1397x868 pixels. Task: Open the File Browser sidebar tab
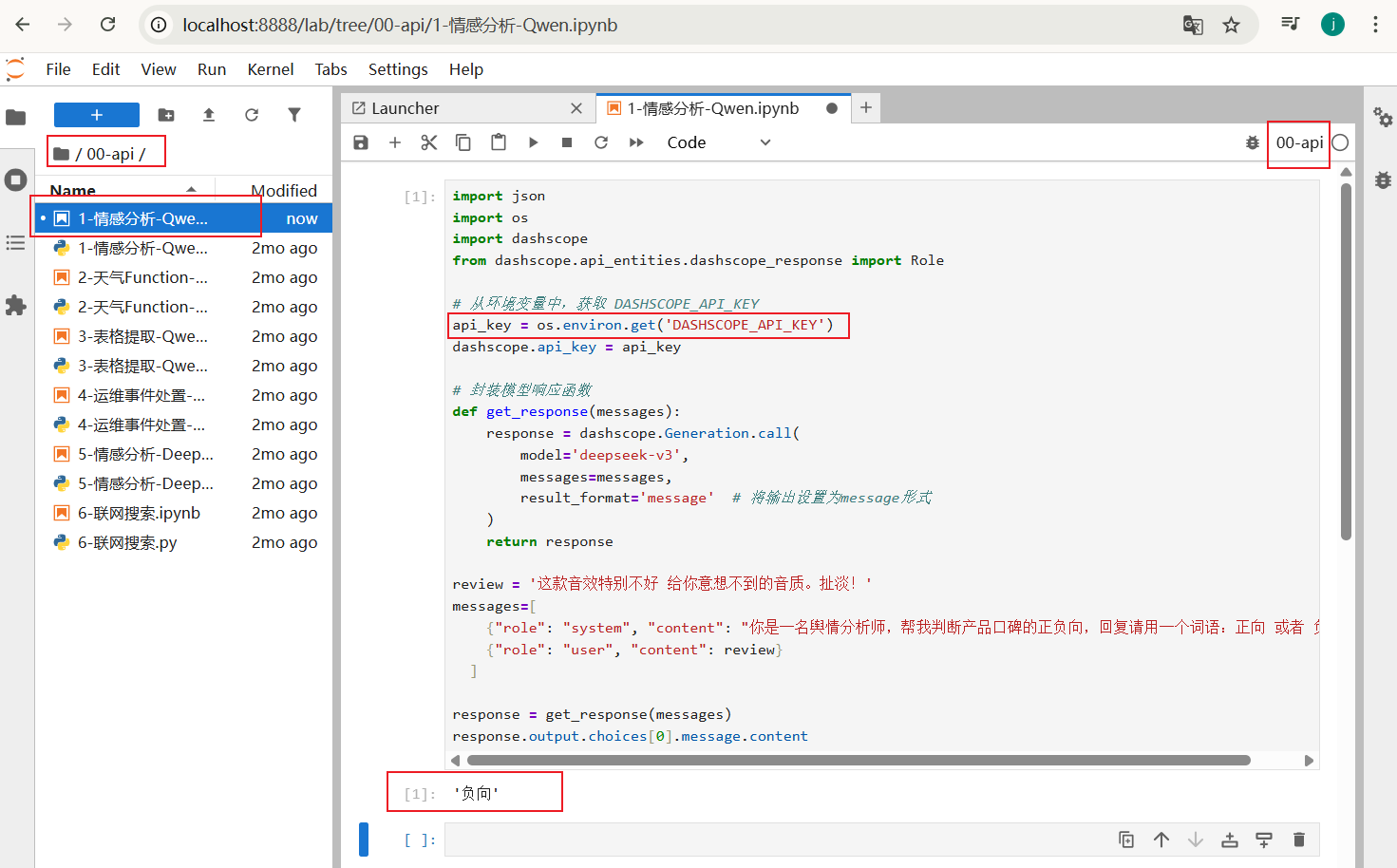(x=16, y=118)
